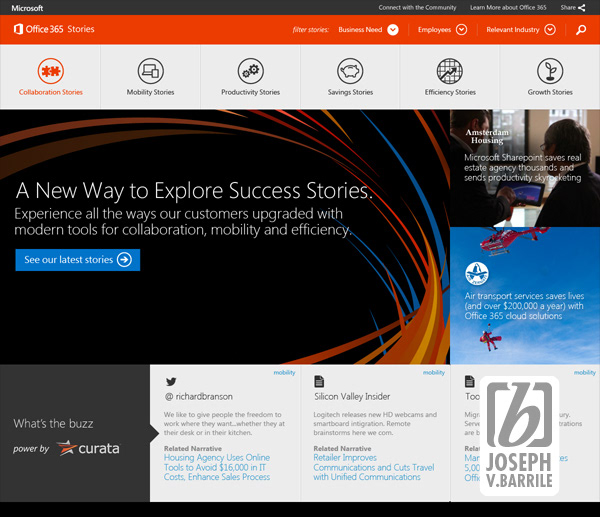The width and height of the screenshot is (600, 517).
Task: Select the Collaboration Stories puzzle icon
Action: coord(51,71)
